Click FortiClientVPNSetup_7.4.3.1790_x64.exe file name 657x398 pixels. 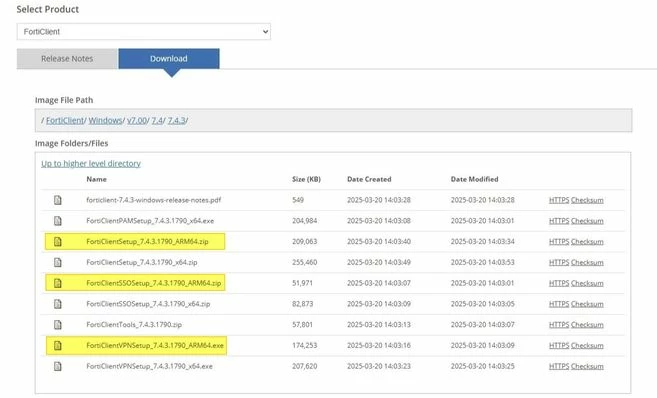150,367
